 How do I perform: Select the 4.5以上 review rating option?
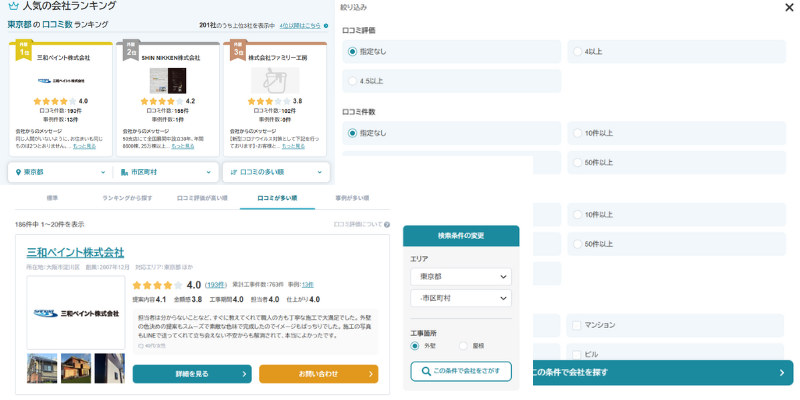pyautogui.click(x=352, y=80)
